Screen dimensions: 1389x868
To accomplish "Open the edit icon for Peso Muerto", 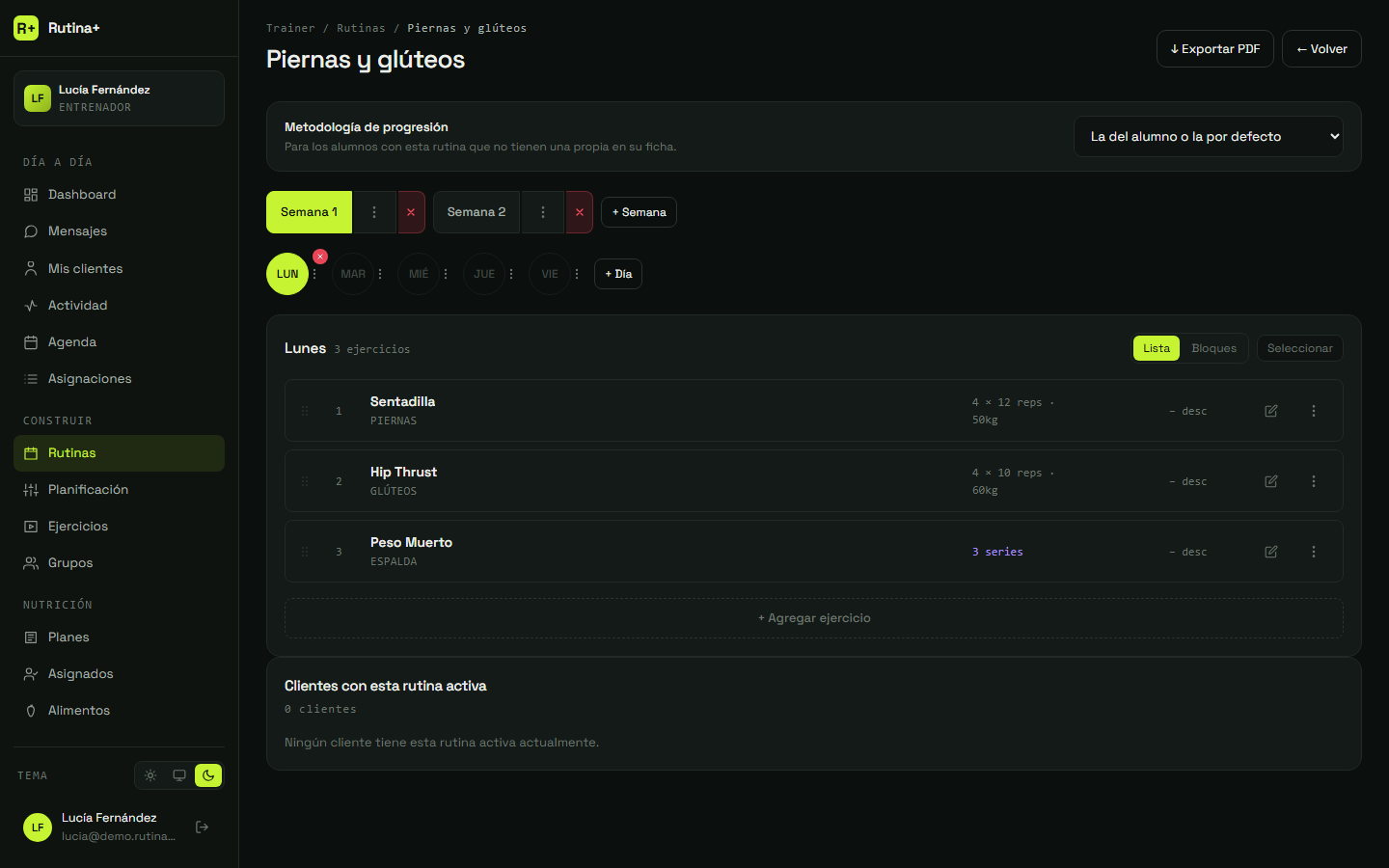I will point(1271,552).
